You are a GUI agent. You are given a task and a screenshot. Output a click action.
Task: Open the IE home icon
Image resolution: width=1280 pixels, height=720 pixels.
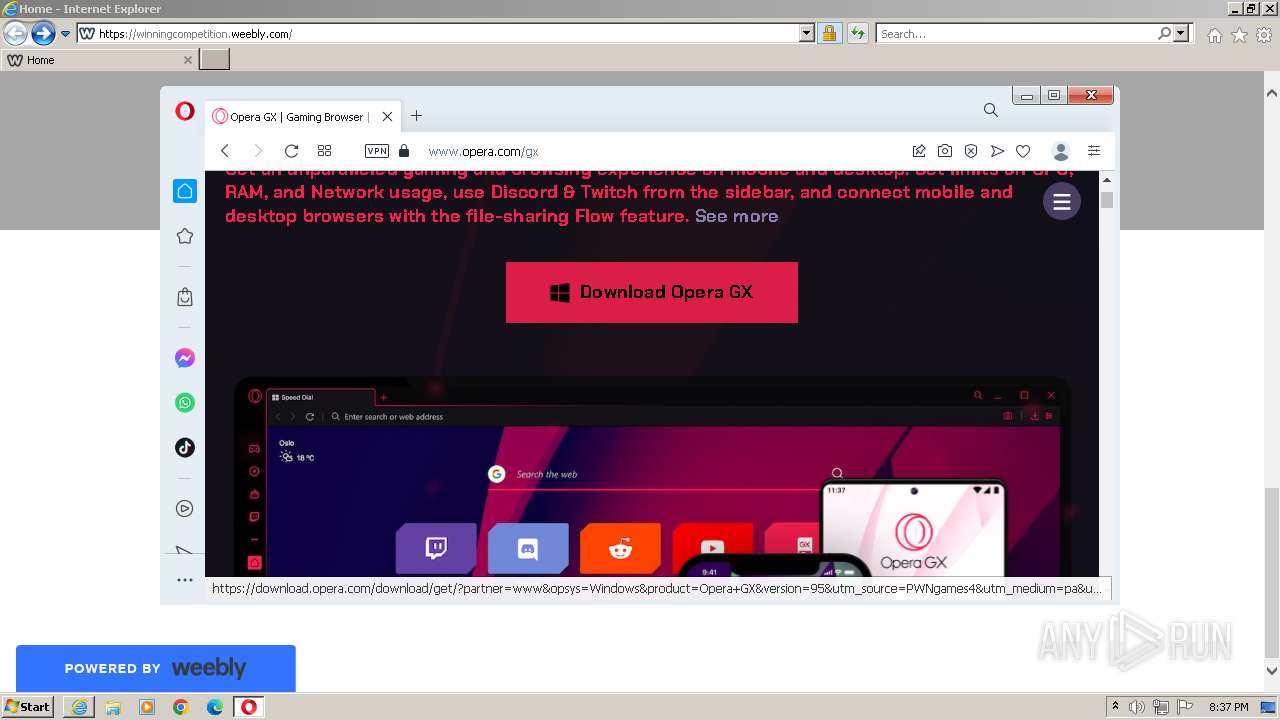tap(1214, 35)
